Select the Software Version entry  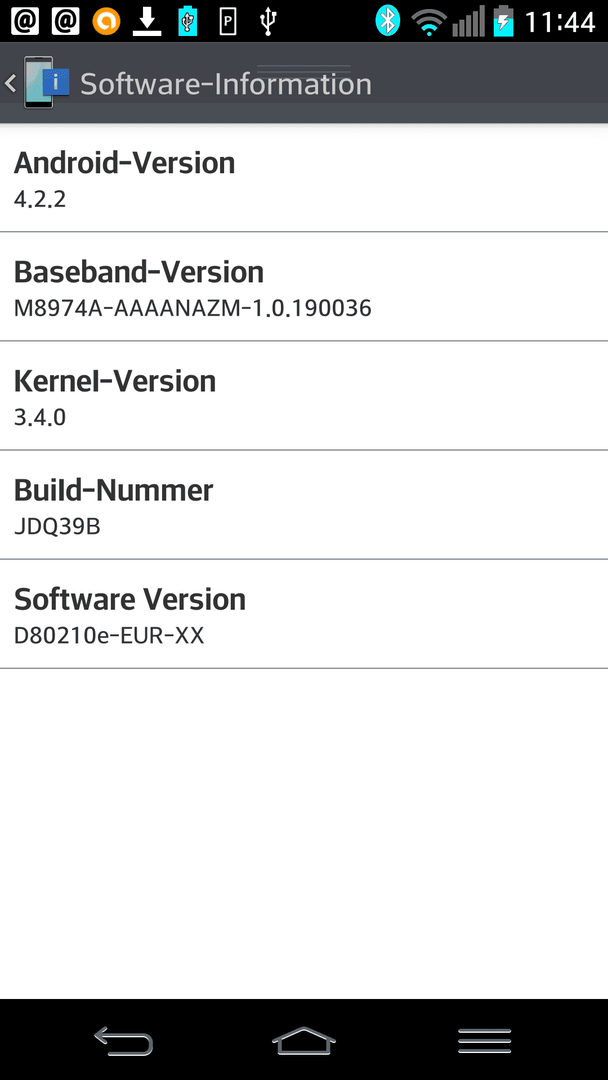[304, 614]
